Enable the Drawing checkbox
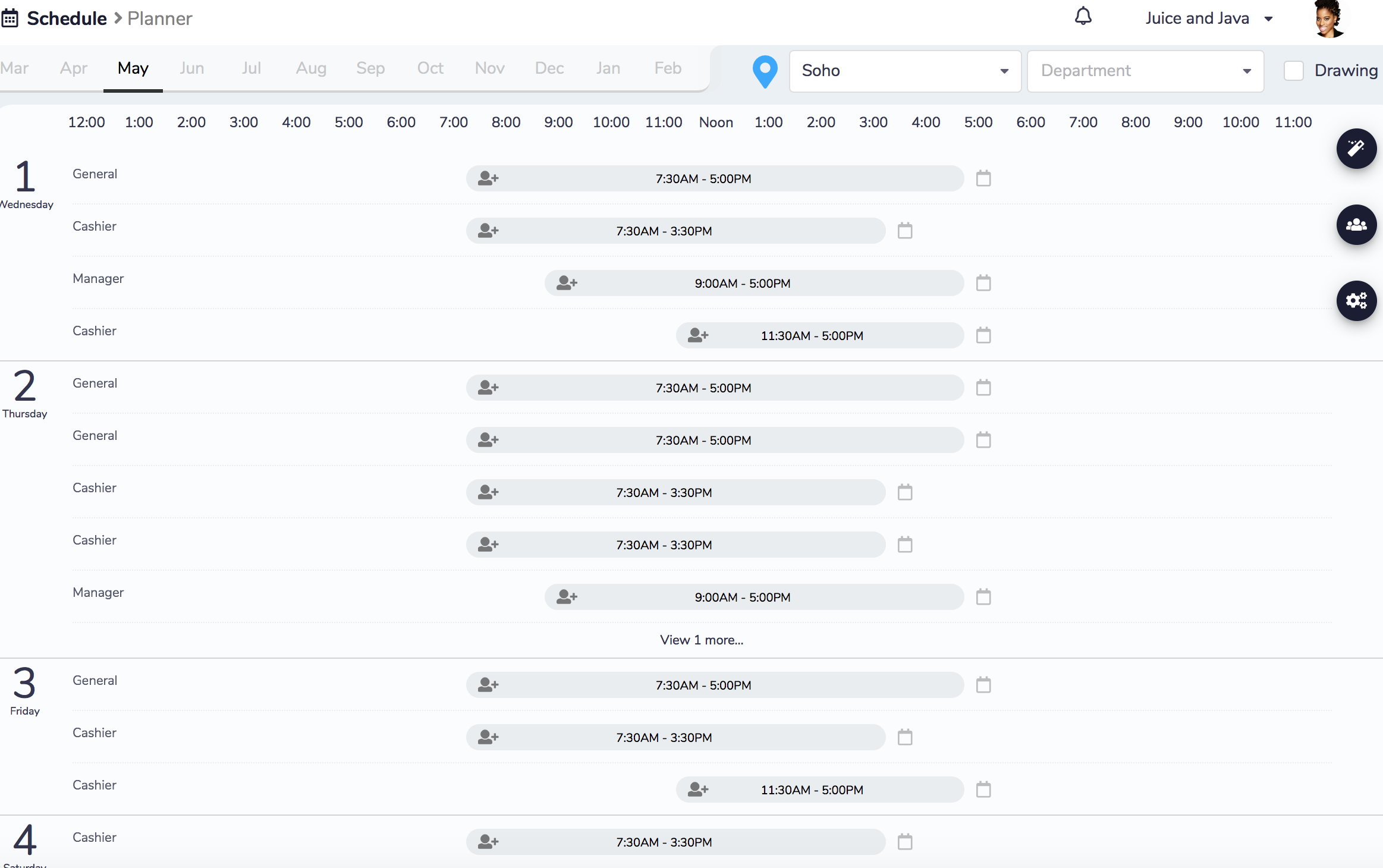This screenshot has width=1383, height=868. pos(1294,71)
